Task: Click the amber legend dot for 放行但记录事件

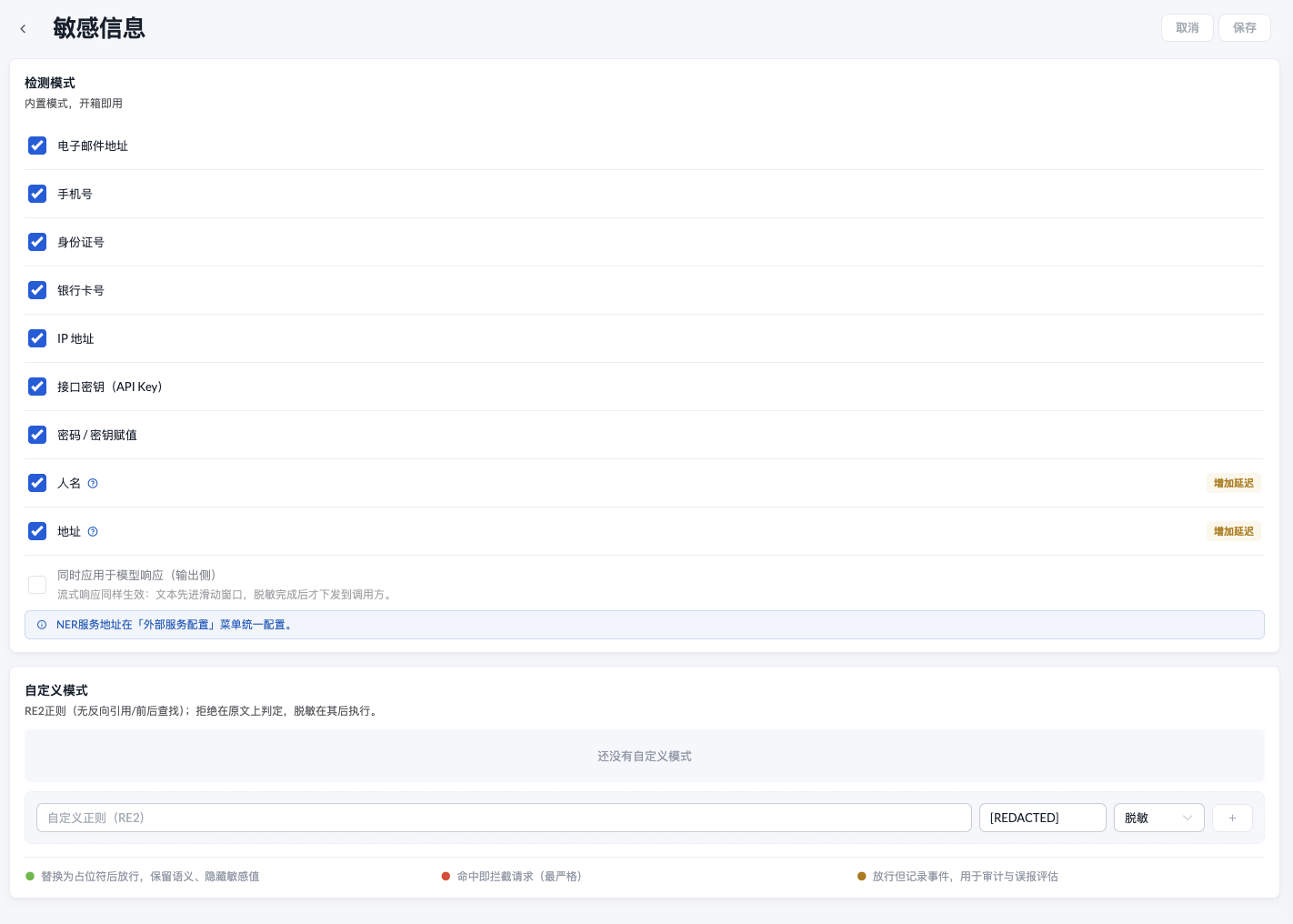Action: (x=862, y=877)
